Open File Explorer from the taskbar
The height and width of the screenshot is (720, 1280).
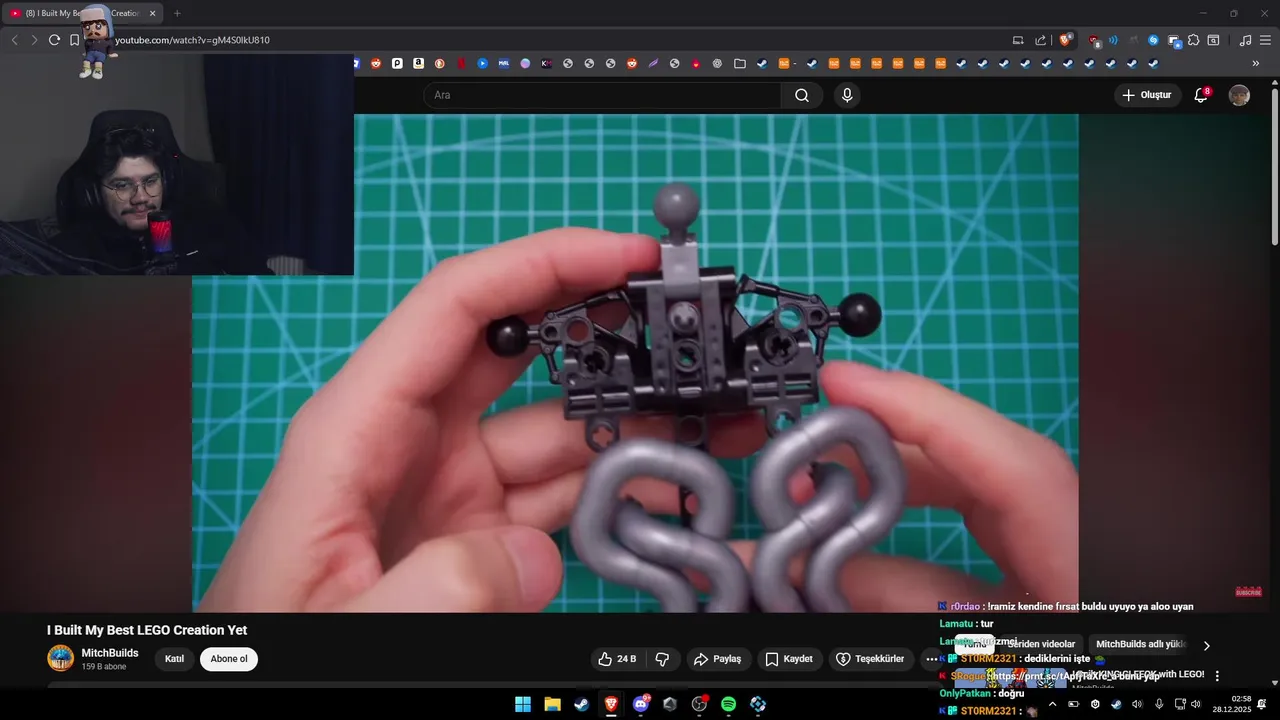[552, 704]
